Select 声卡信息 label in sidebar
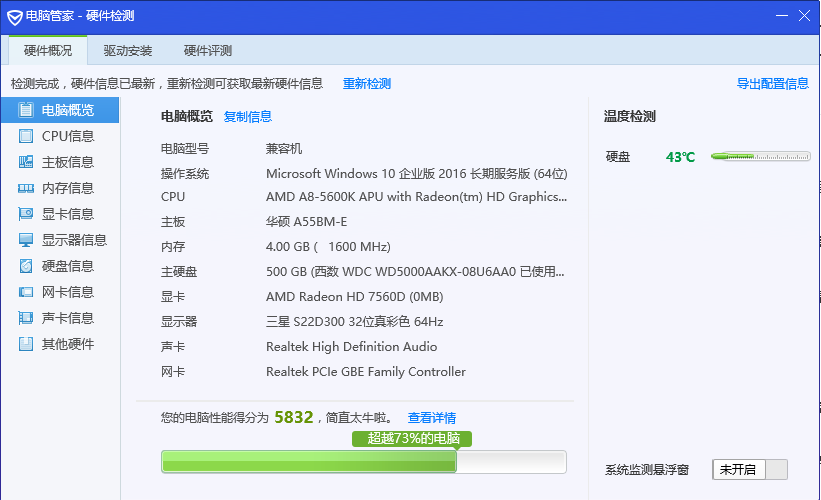This screenshot has height=500, width=821. click(68, 318)
